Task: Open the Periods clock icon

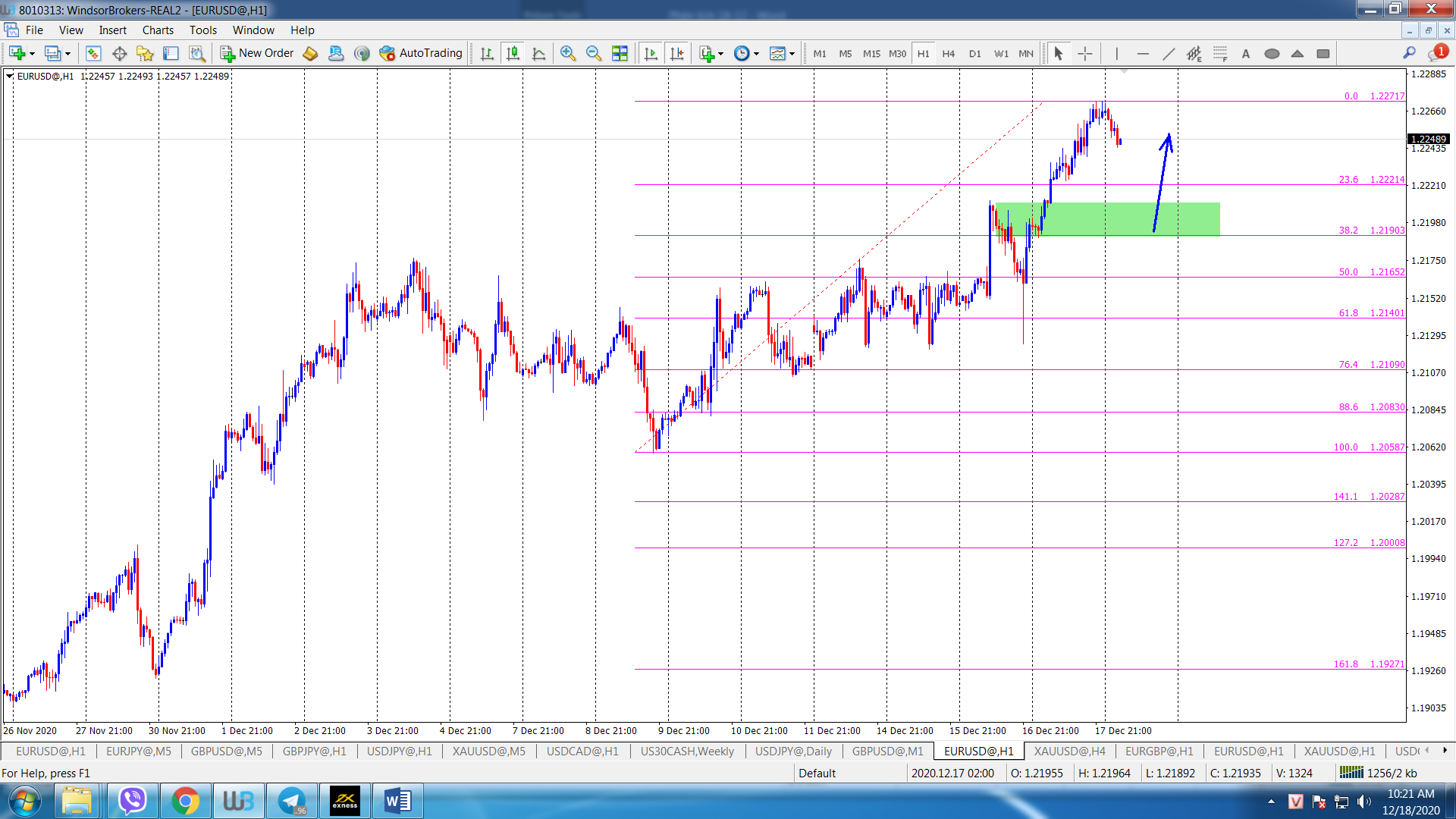Action: [742, 53]
